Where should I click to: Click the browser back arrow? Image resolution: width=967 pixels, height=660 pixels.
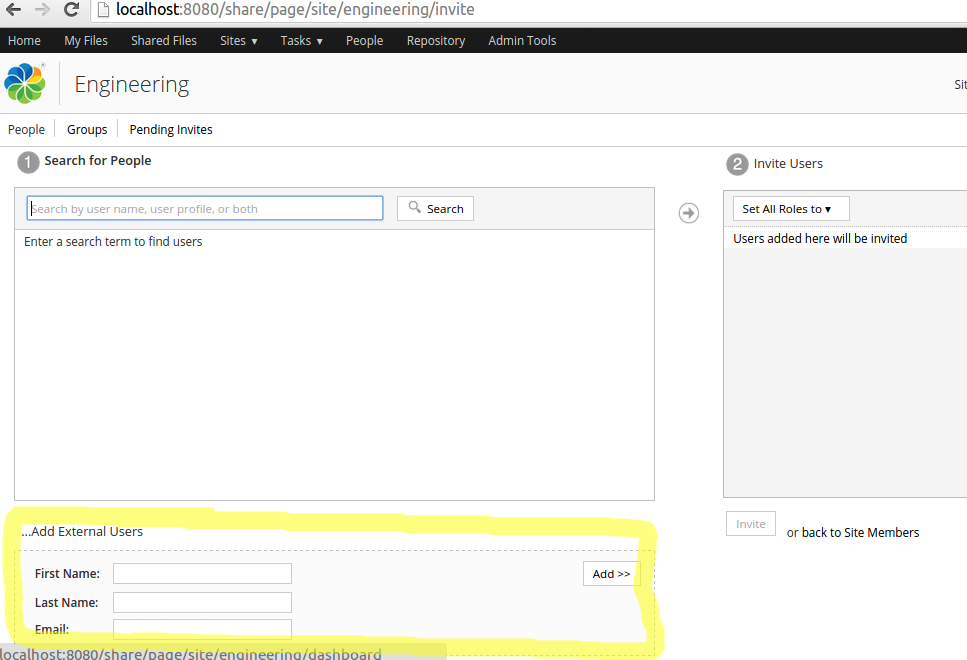[12, 11]
